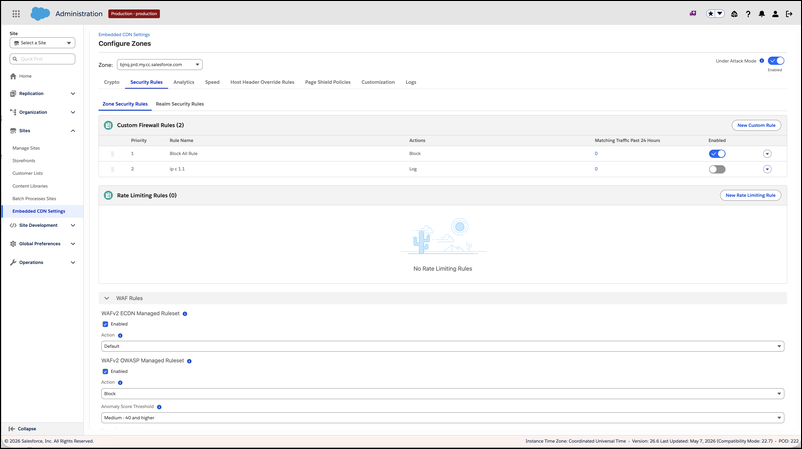Click the New Custom Rule button
802x449 pixels.
coord(756,125)
